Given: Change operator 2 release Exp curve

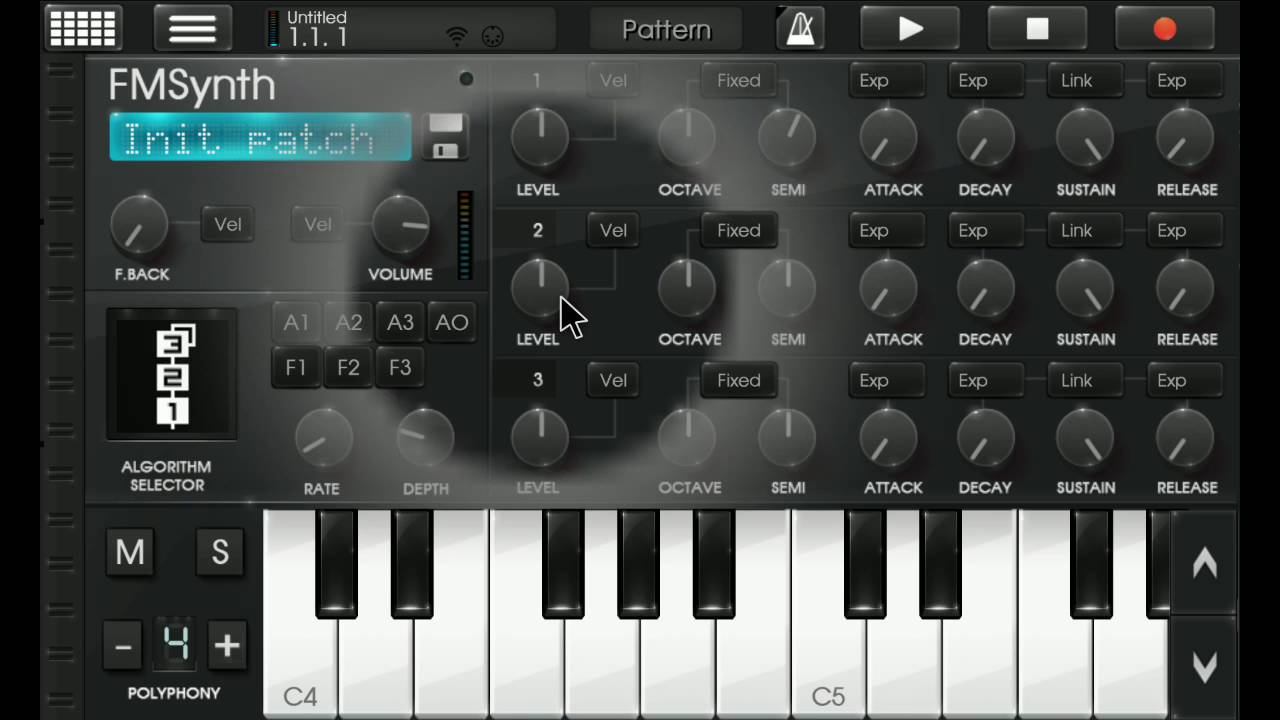Looking at the screenshot, I should 1185,230.
